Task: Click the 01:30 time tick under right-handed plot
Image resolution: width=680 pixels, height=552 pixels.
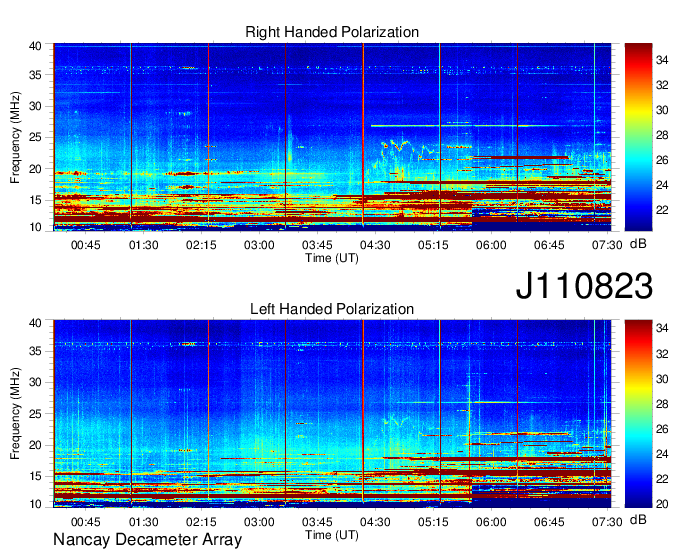Action: tap(144, 245)
